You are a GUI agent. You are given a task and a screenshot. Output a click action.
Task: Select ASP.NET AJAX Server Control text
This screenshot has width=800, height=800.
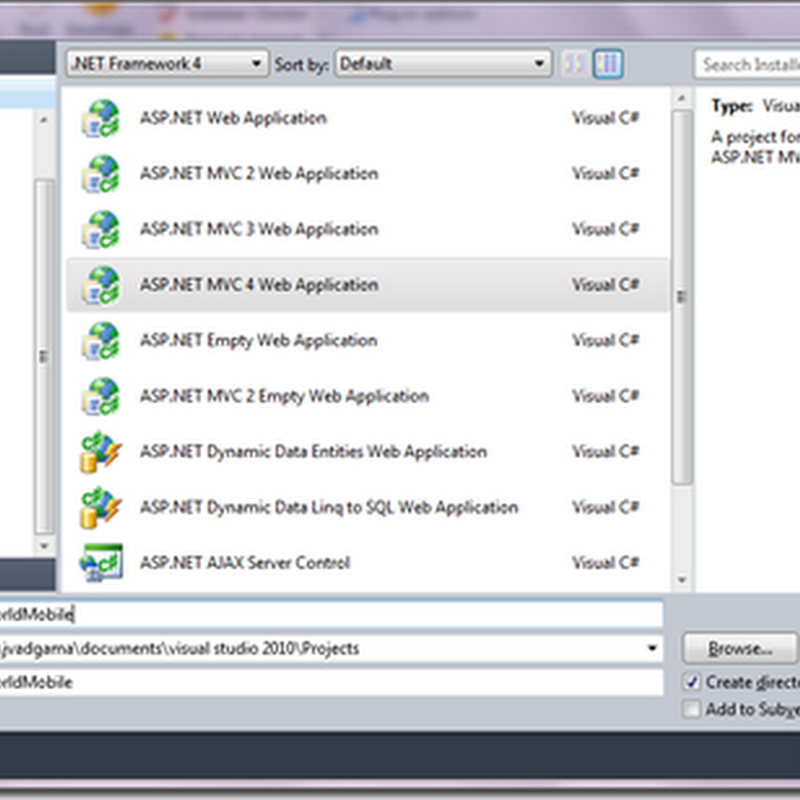[245, 563]
